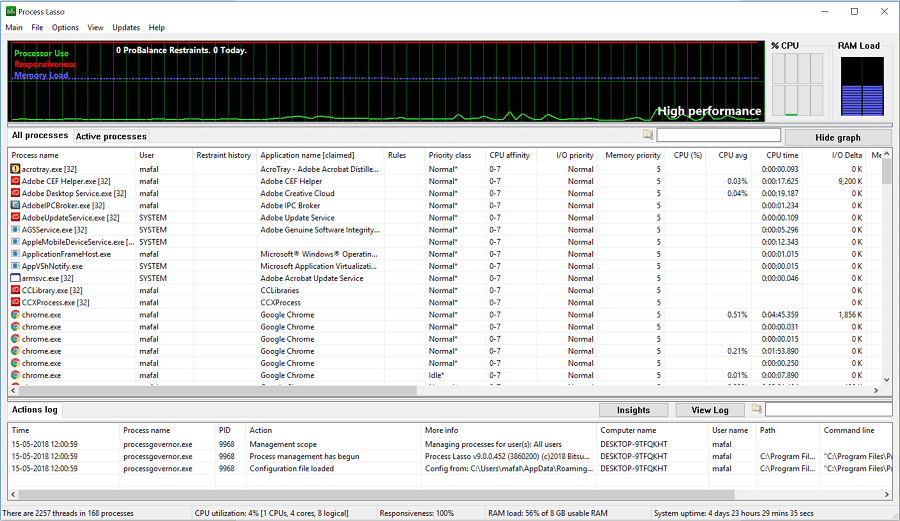
Task: Click the AdobeUpdateService.exe icon
Action: [x=15, y=217]
